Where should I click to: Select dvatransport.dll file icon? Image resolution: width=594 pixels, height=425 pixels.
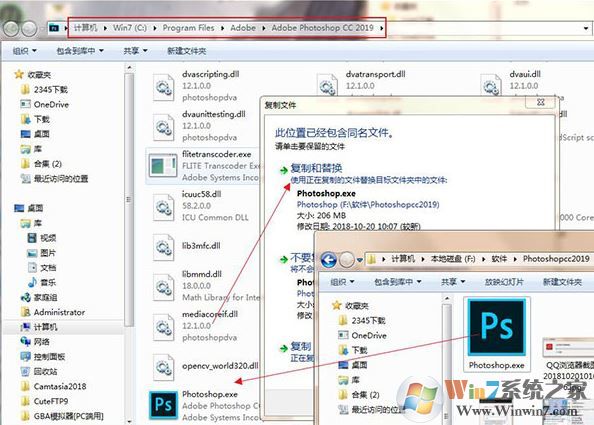327,86
